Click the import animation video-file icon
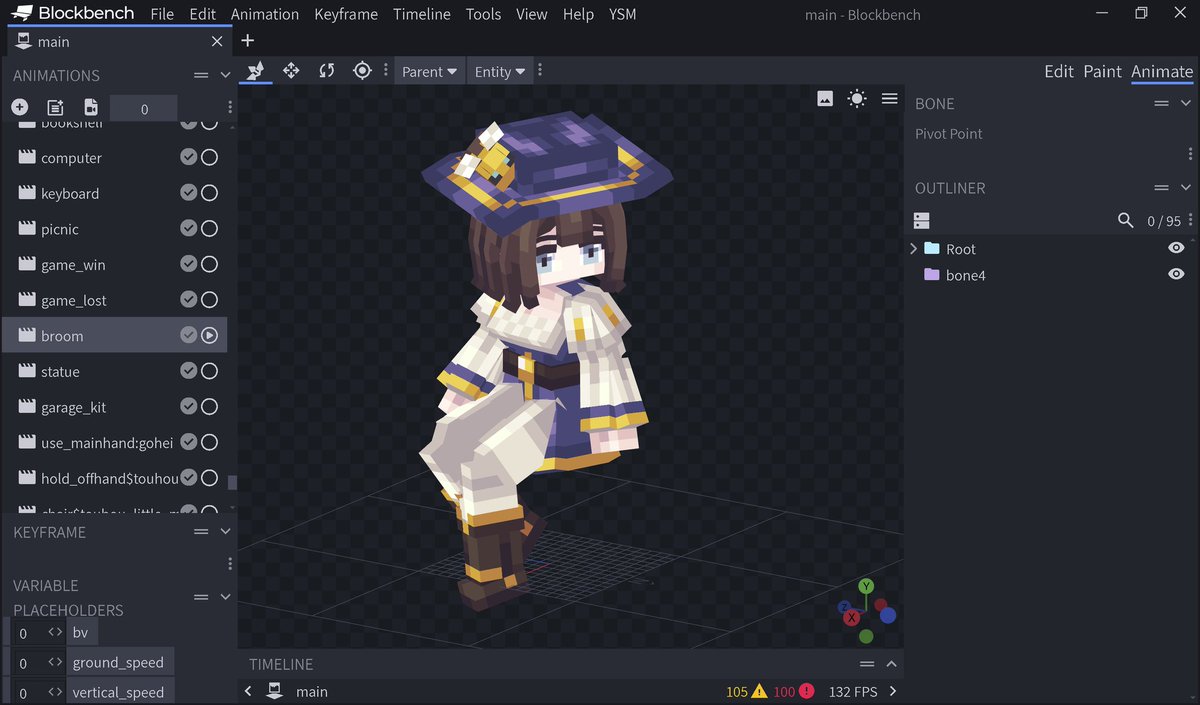 click(x=91, y=107)
